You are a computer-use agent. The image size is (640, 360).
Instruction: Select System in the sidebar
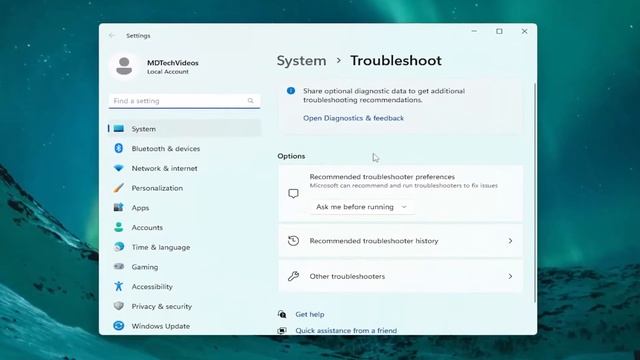coord(184,129)
